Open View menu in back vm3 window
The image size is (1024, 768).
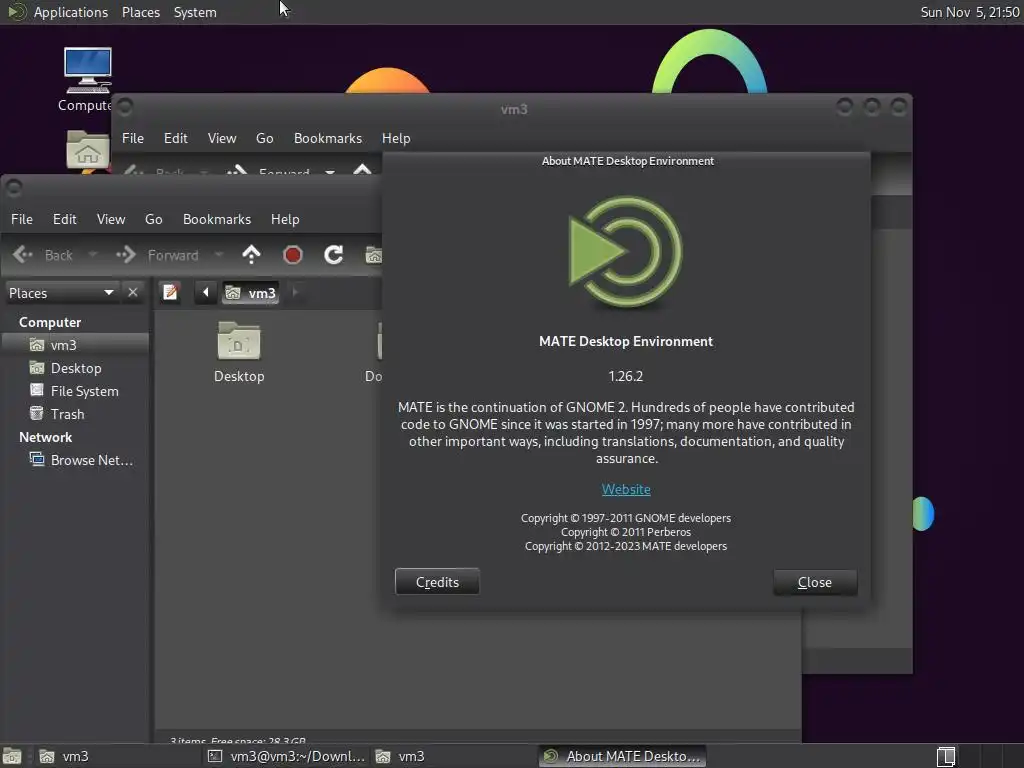click(222, 138)
